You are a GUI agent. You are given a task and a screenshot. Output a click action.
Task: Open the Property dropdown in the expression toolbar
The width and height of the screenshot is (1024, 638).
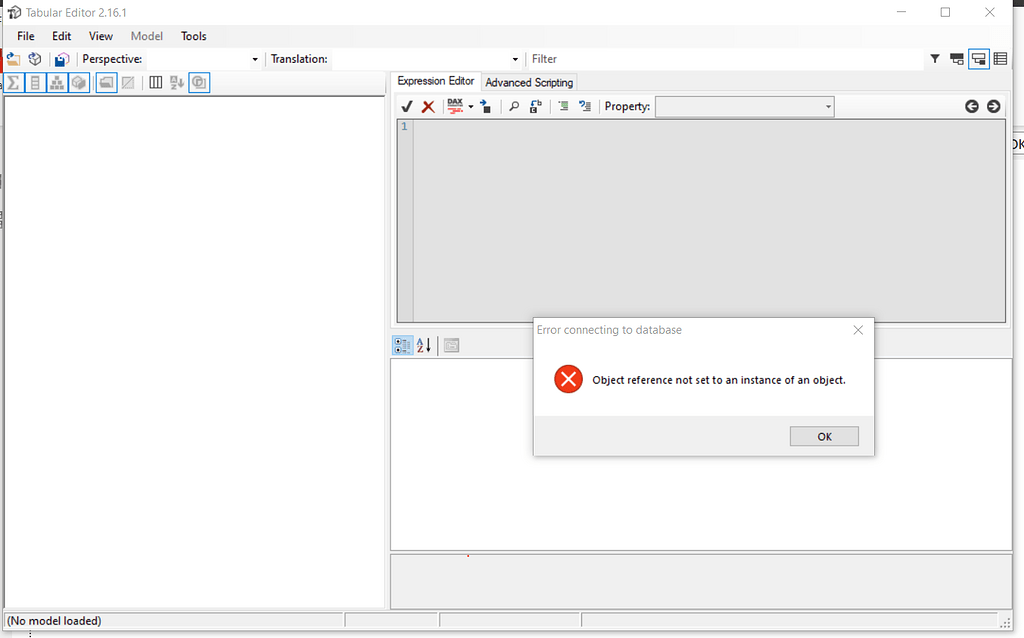828,106
